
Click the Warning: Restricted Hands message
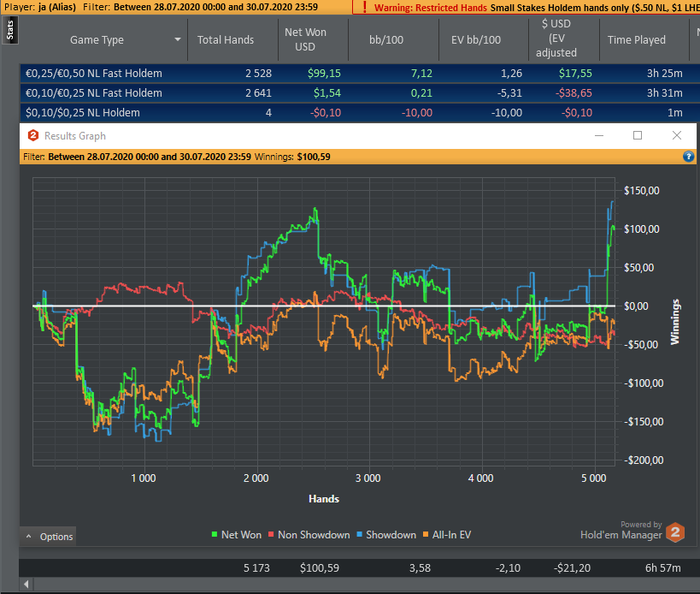pos(430,8)
